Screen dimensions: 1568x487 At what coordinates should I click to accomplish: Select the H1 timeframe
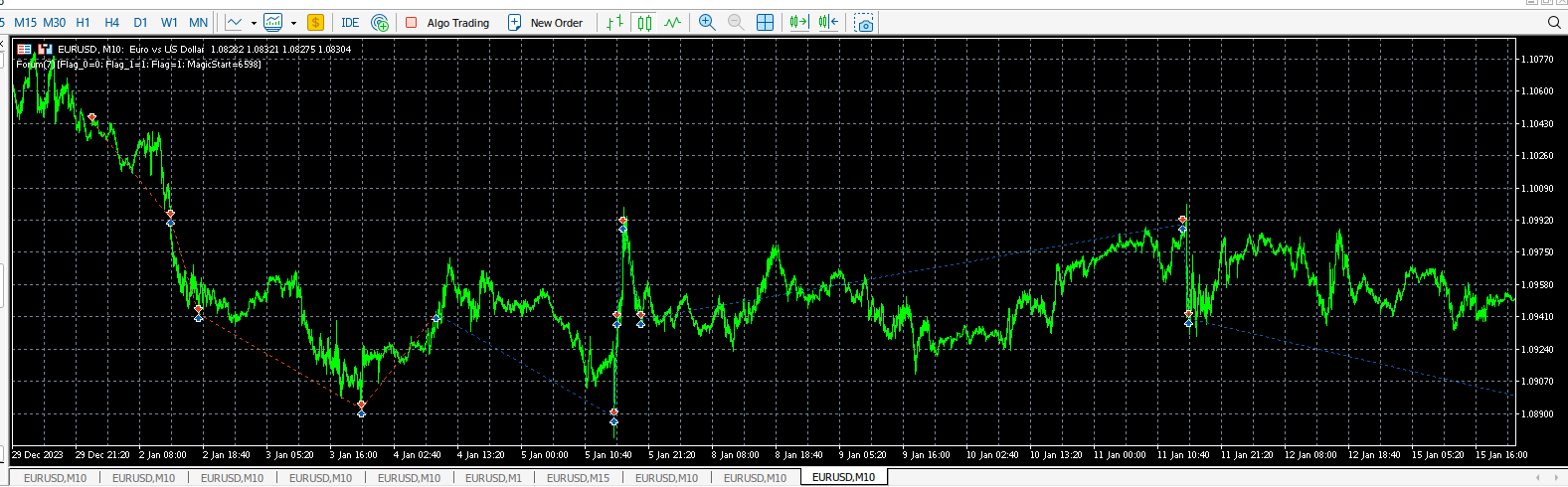84,22
